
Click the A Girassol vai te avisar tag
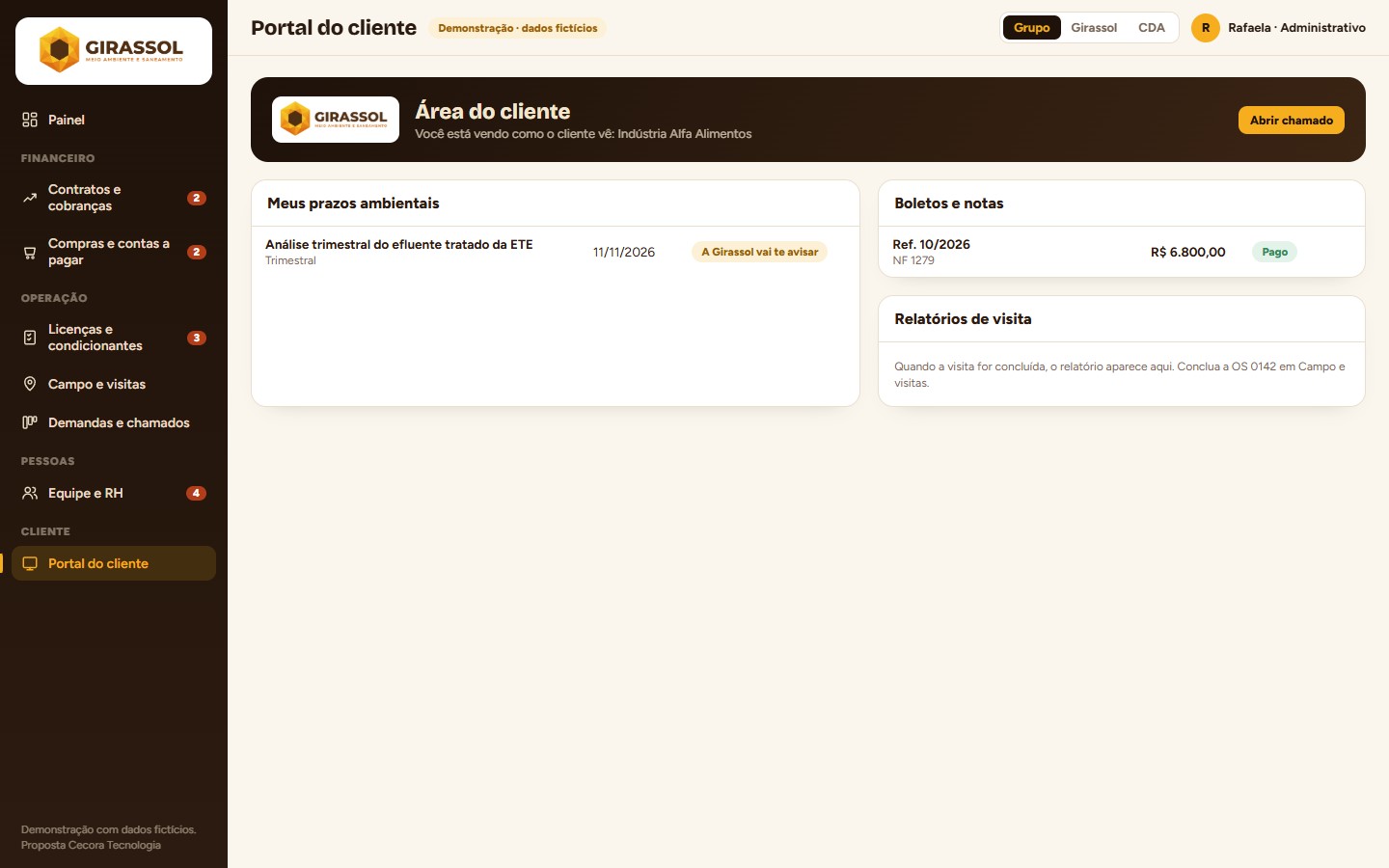tap(759, 252)
